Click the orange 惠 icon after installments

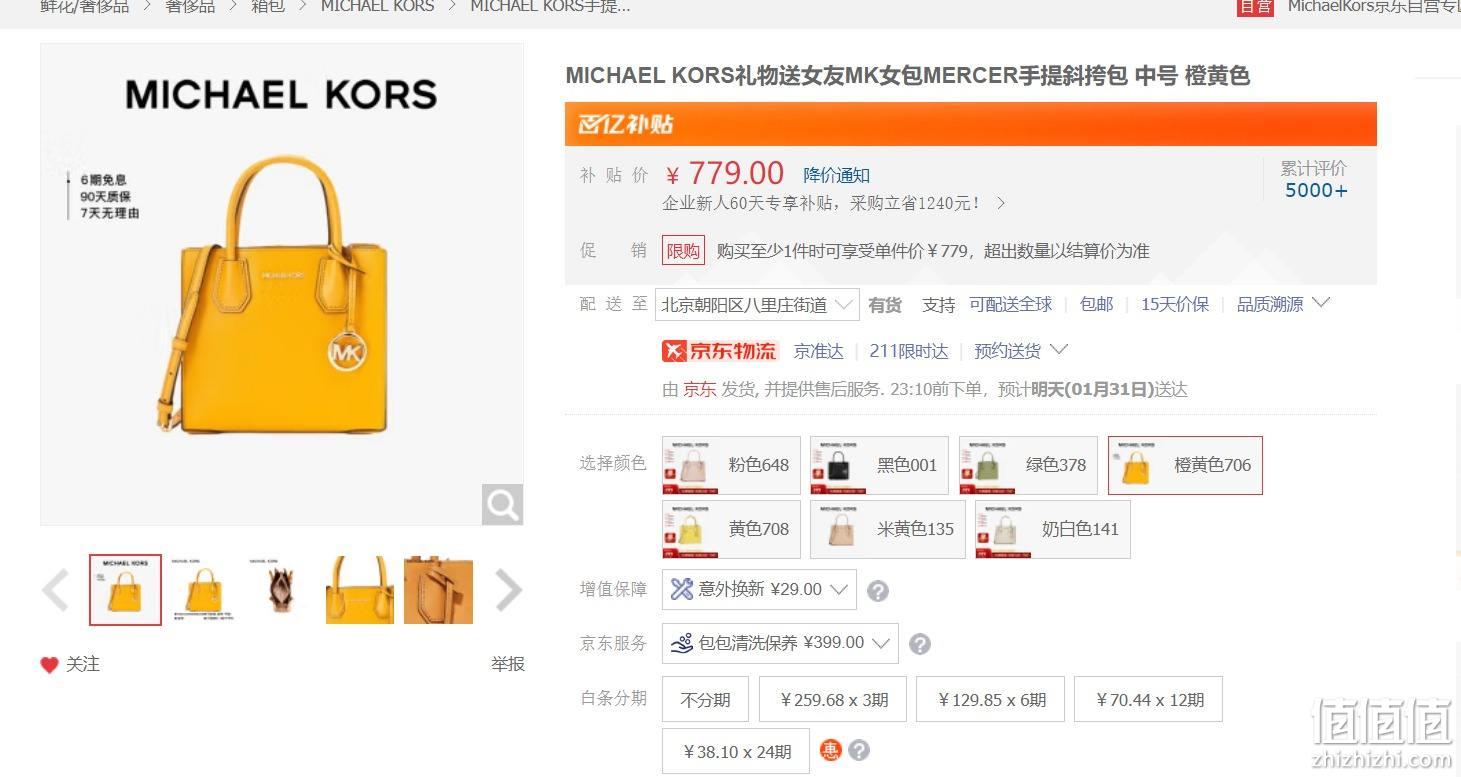pos(830,750)
